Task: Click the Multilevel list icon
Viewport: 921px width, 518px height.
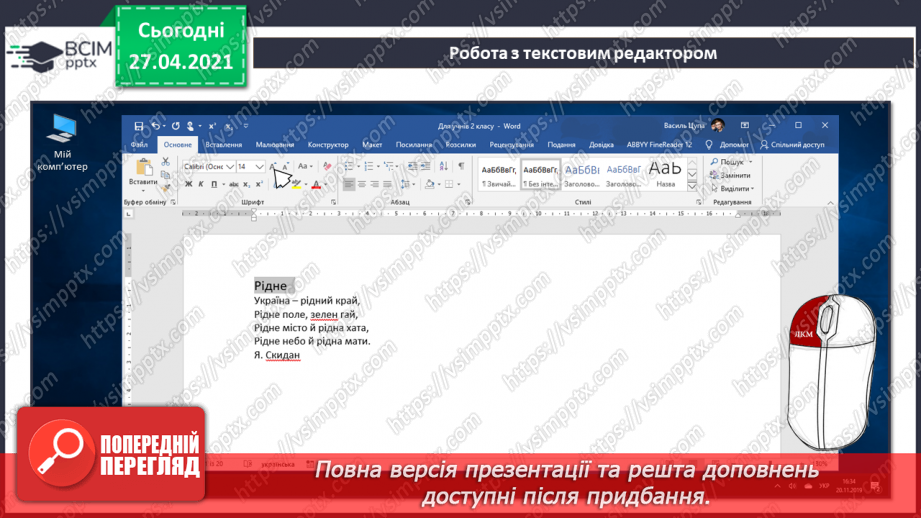Action: click(388, 166)
